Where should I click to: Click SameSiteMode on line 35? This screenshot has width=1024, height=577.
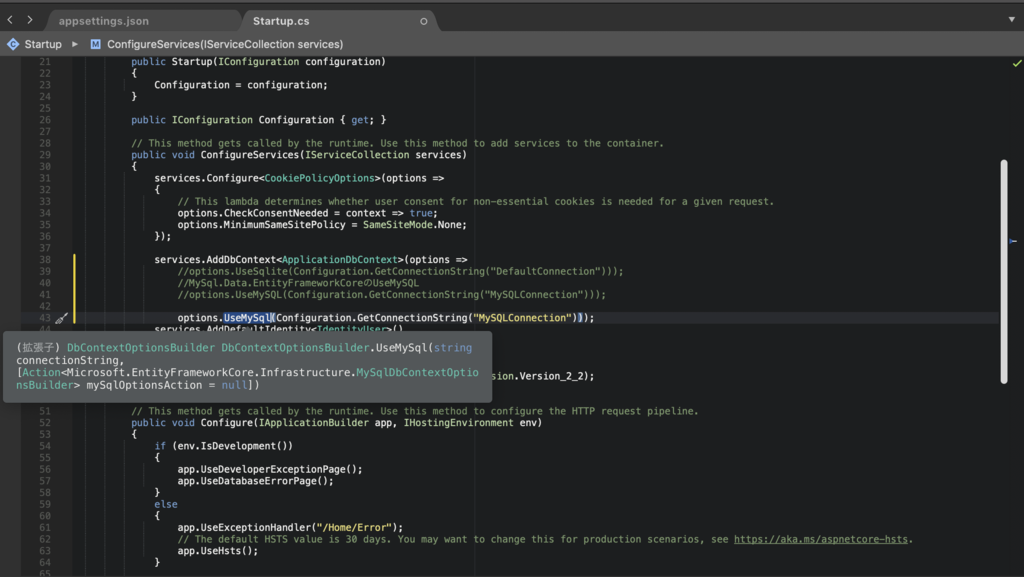click(398, 225)
